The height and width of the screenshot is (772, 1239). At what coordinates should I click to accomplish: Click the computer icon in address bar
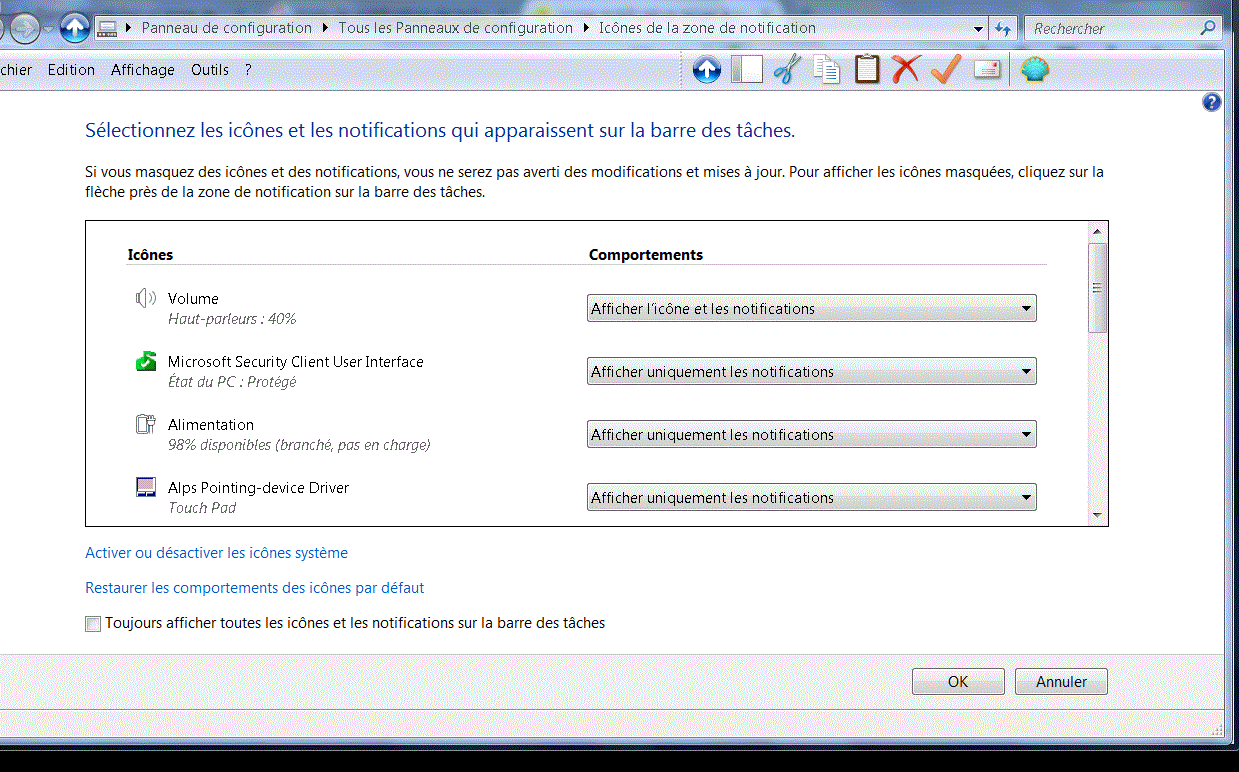109,28
